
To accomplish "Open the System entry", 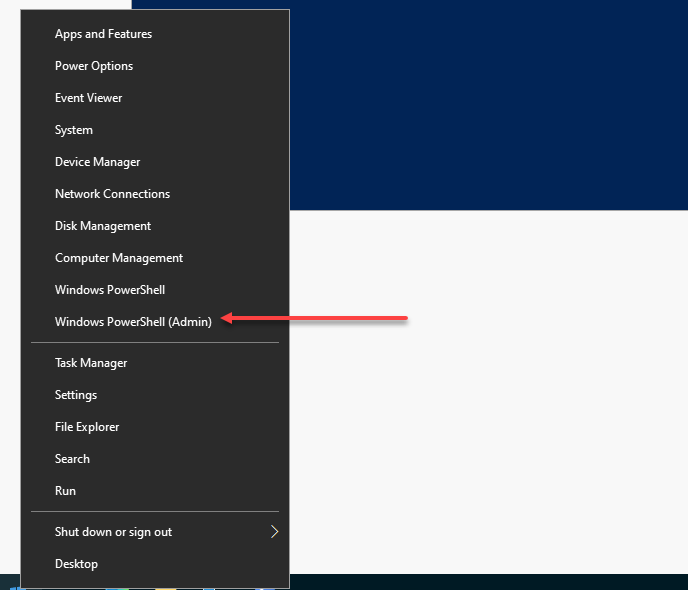I will (x=155, y=130).
